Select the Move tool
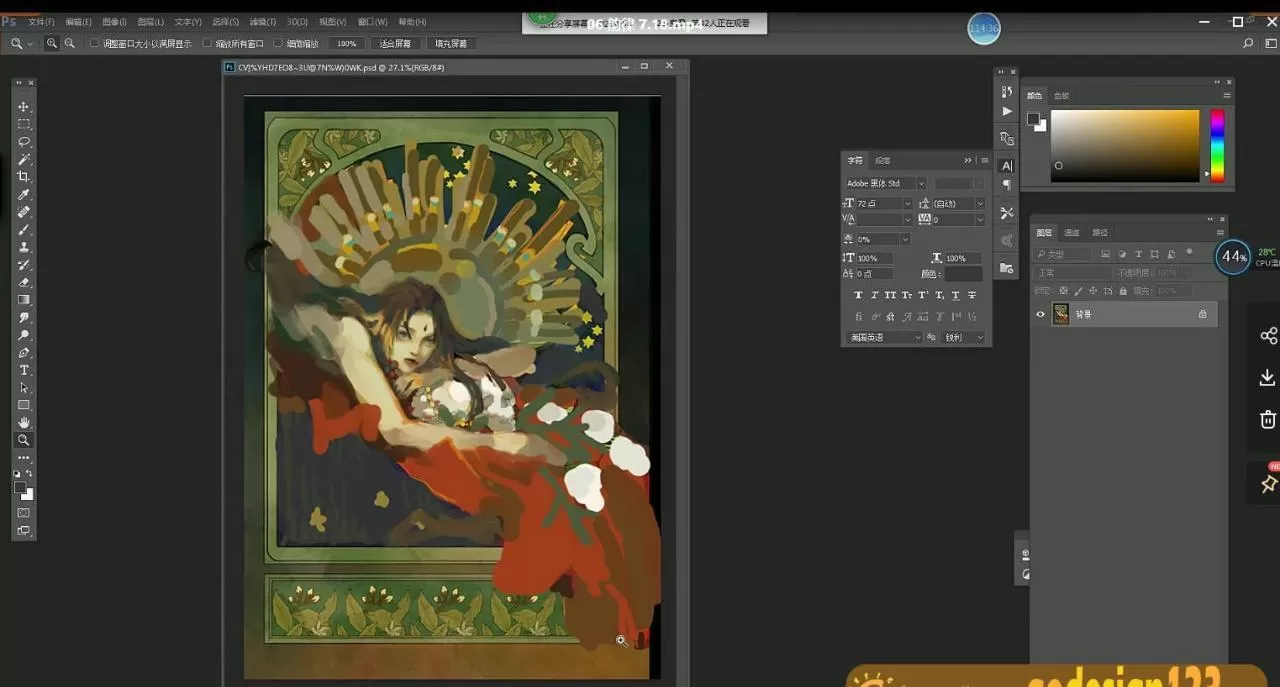Screen dimensions: 1280x687 click(24, 107)
